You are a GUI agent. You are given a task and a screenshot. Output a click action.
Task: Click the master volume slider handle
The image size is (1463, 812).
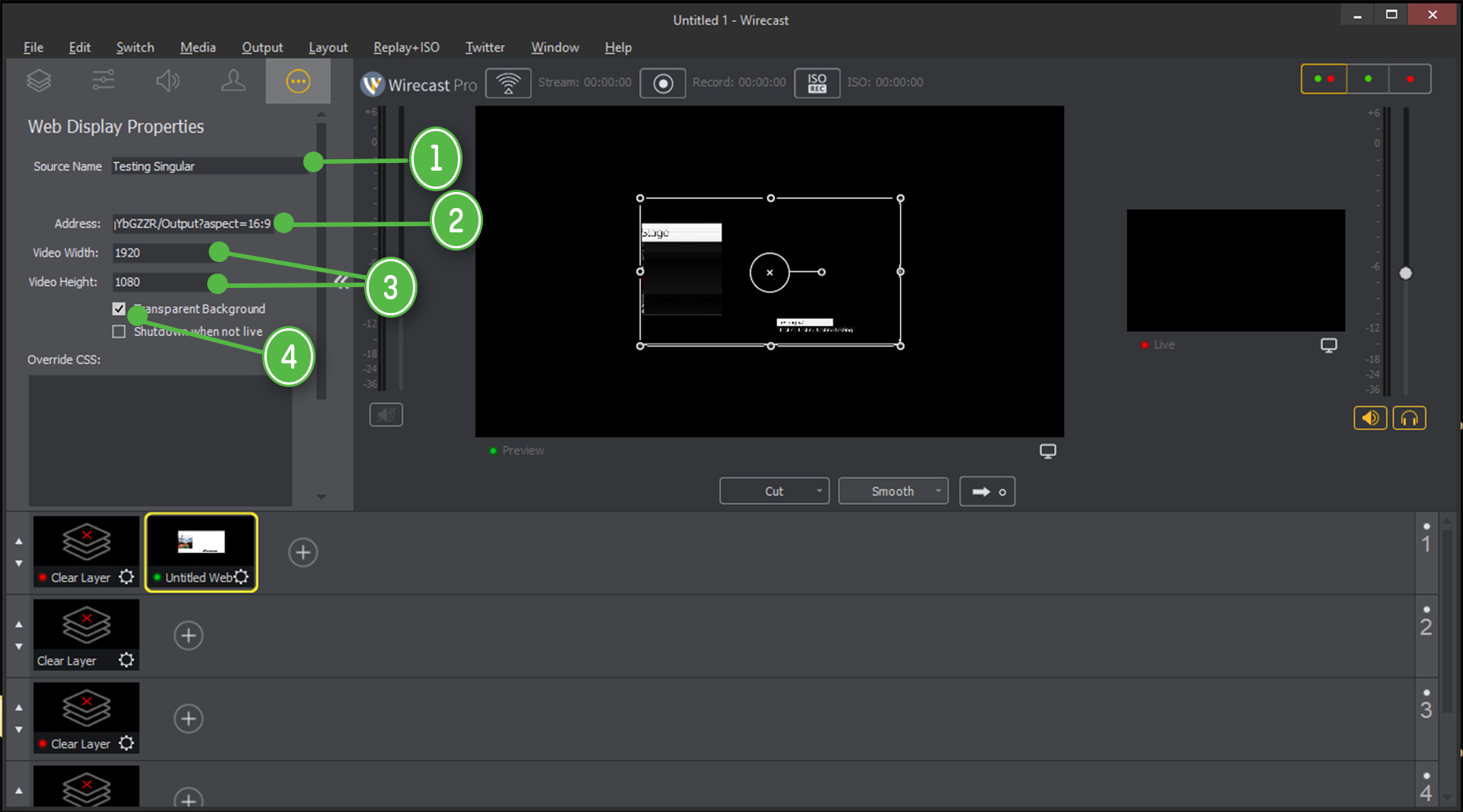pyautogui.click(x=1405, y=273)
